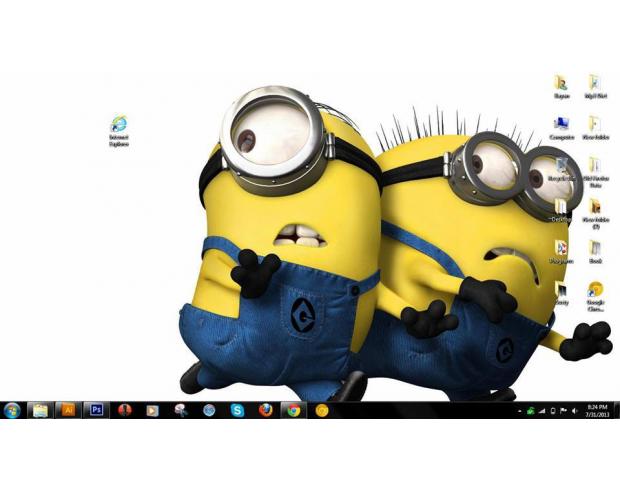Screen dimensions: 620x490
Task: Open the folder icon beside Recycle Bin
Action: (595, 173)
